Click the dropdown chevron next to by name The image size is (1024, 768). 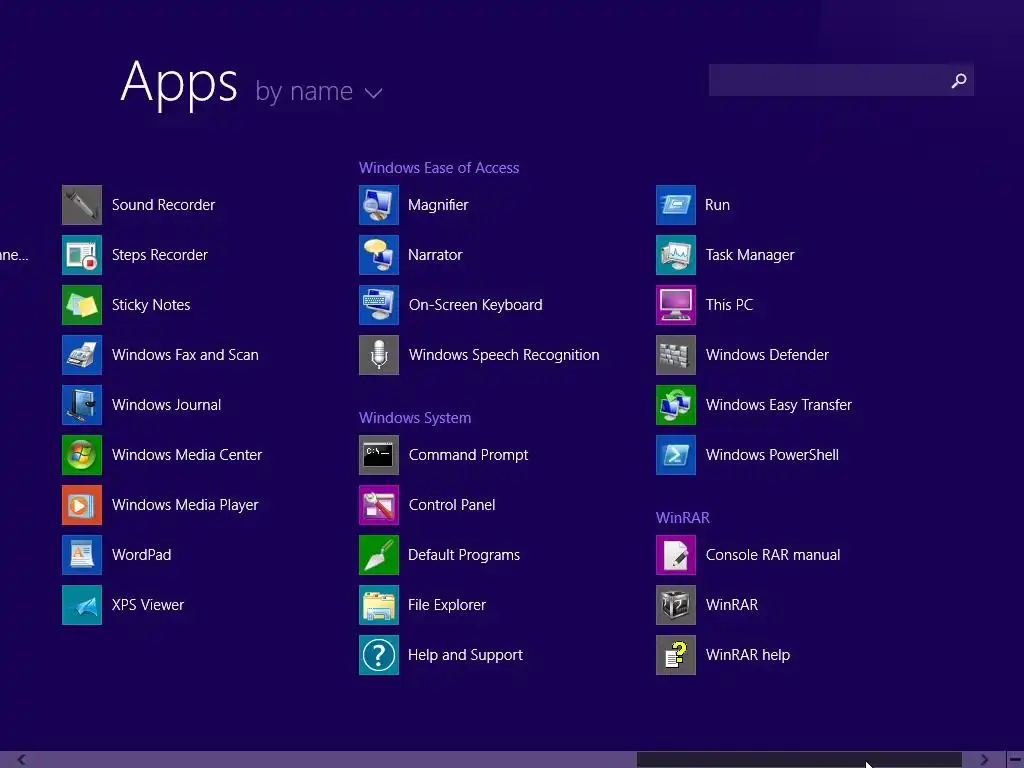pyautogui.click(x=374, y=93)
